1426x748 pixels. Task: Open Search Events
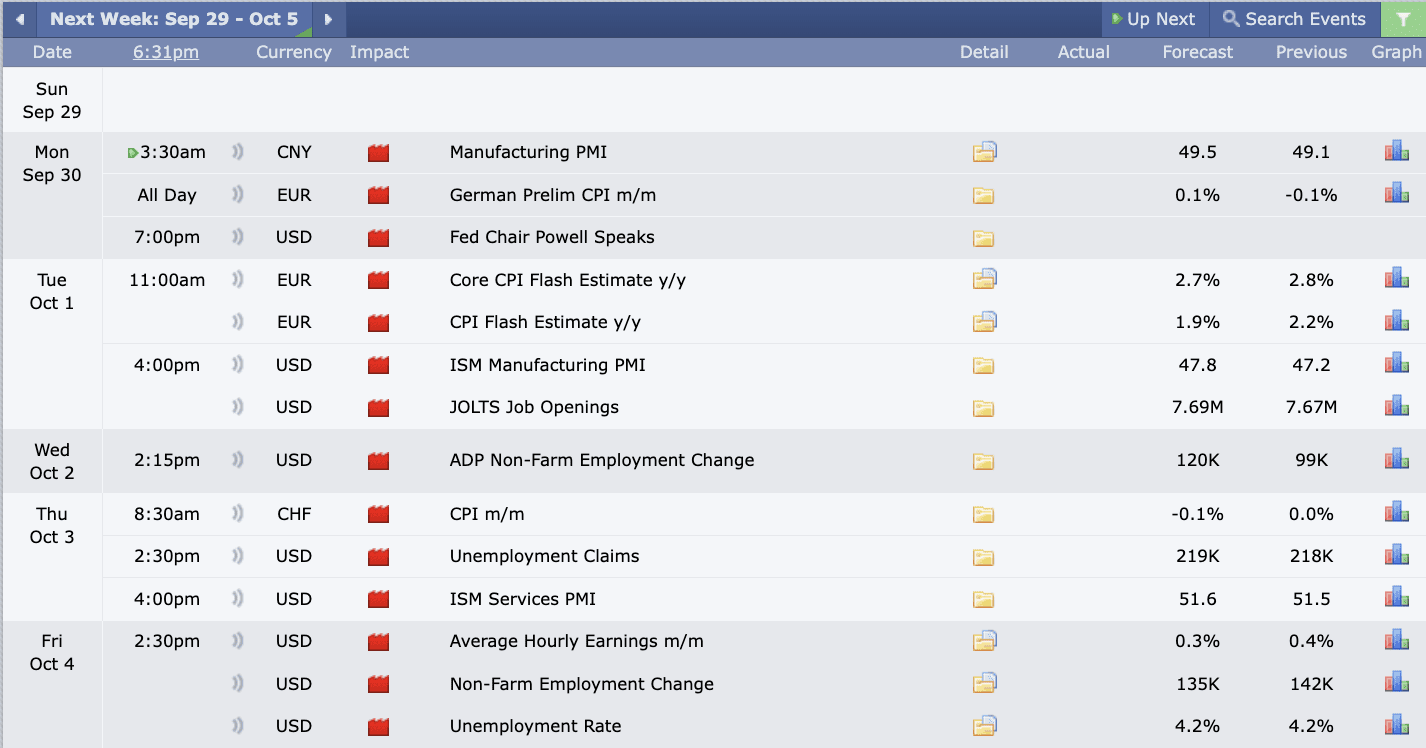click(1294, 19)
